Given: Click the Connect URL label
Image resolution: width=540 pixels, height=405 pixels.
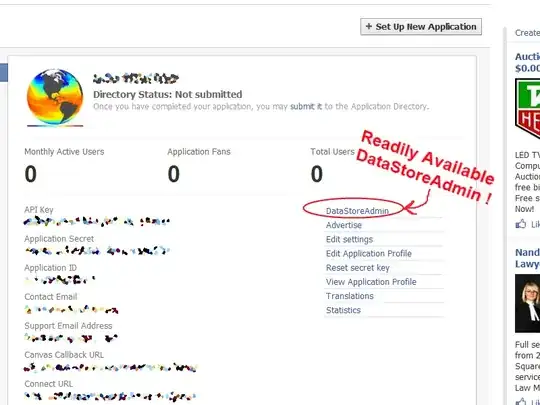Looking at the screenshot, I should coord(49,384).
